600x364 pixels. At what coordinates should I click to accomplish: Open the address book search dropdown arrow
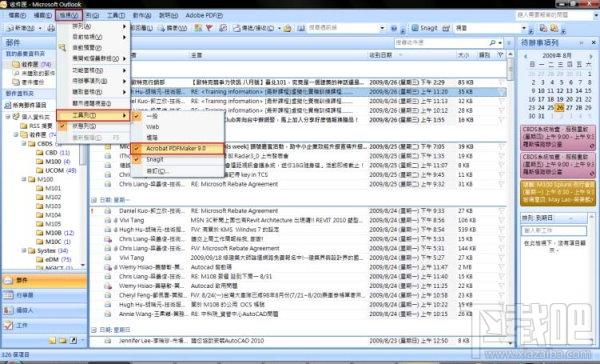pyautogui.click(x=382, y=28)
